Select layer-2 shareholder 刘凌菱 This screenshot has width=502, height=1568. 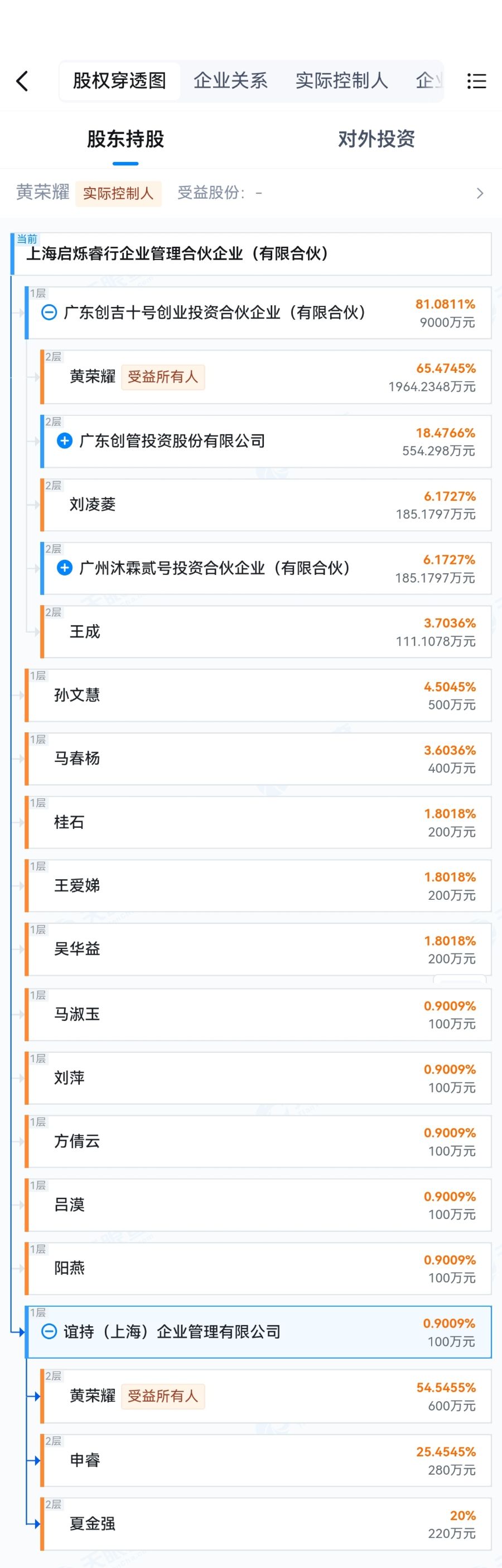click(93, 505)
